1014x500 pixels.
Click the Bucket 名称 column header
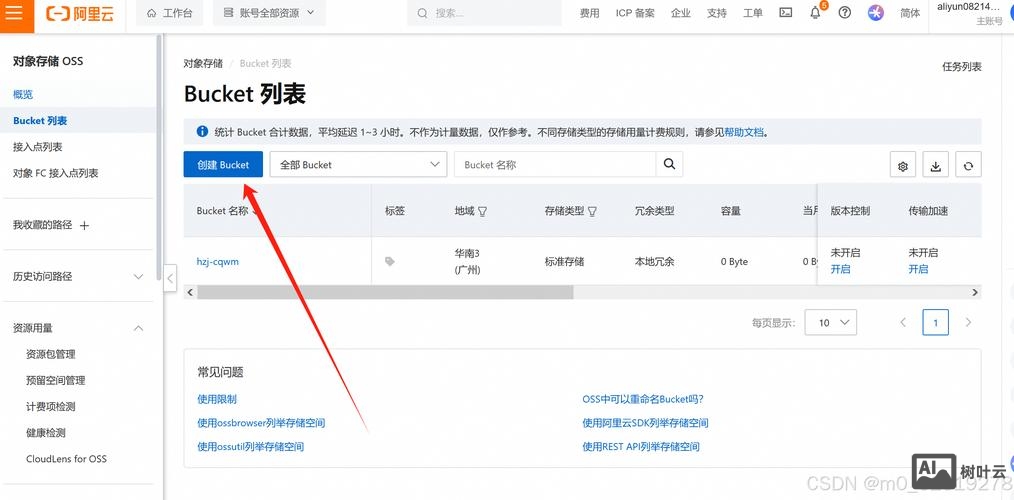point(222,211)
